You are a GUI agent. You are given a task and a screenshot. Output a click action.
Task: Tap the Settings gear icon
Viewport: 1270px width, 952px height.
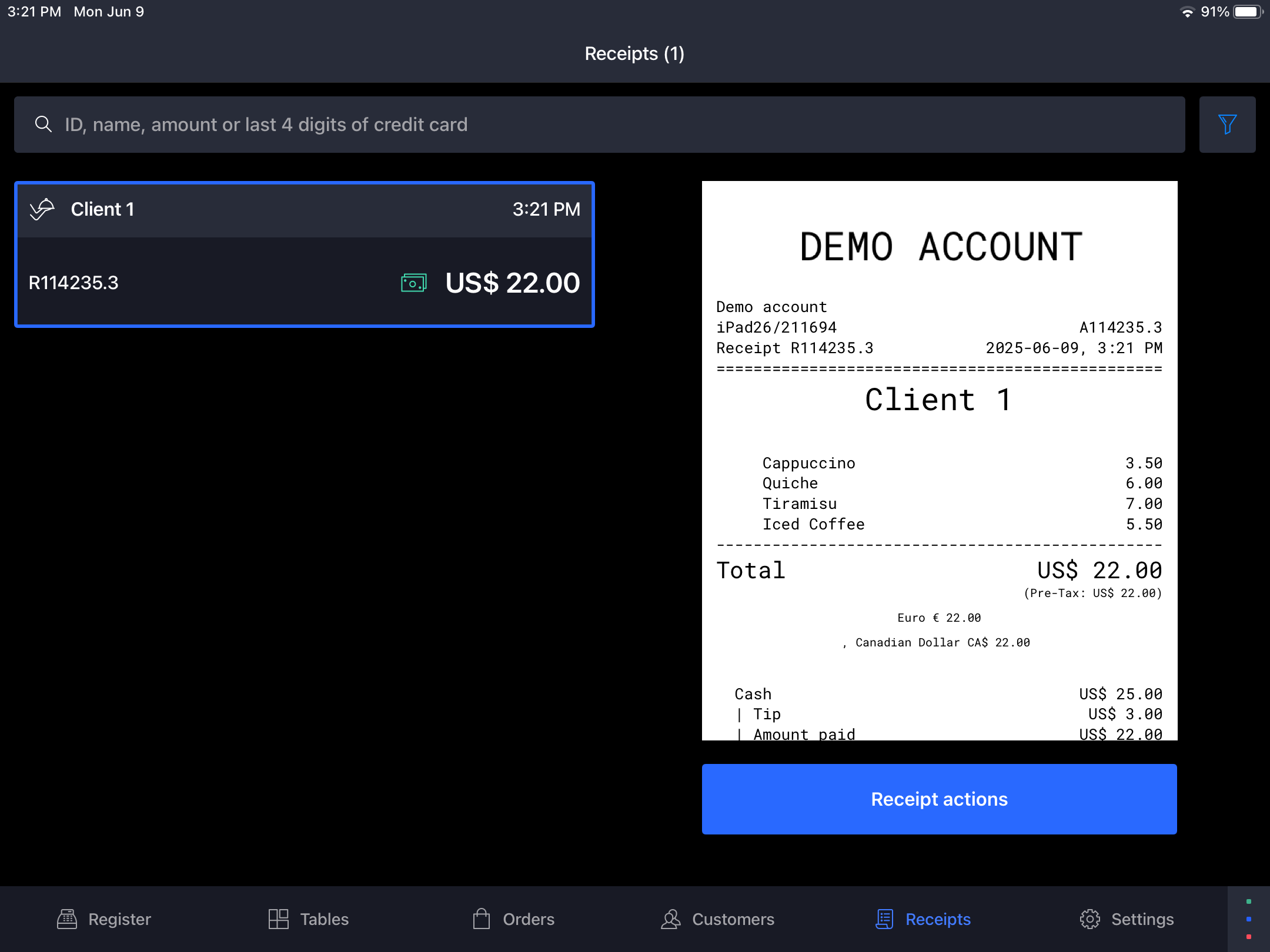1089,919
